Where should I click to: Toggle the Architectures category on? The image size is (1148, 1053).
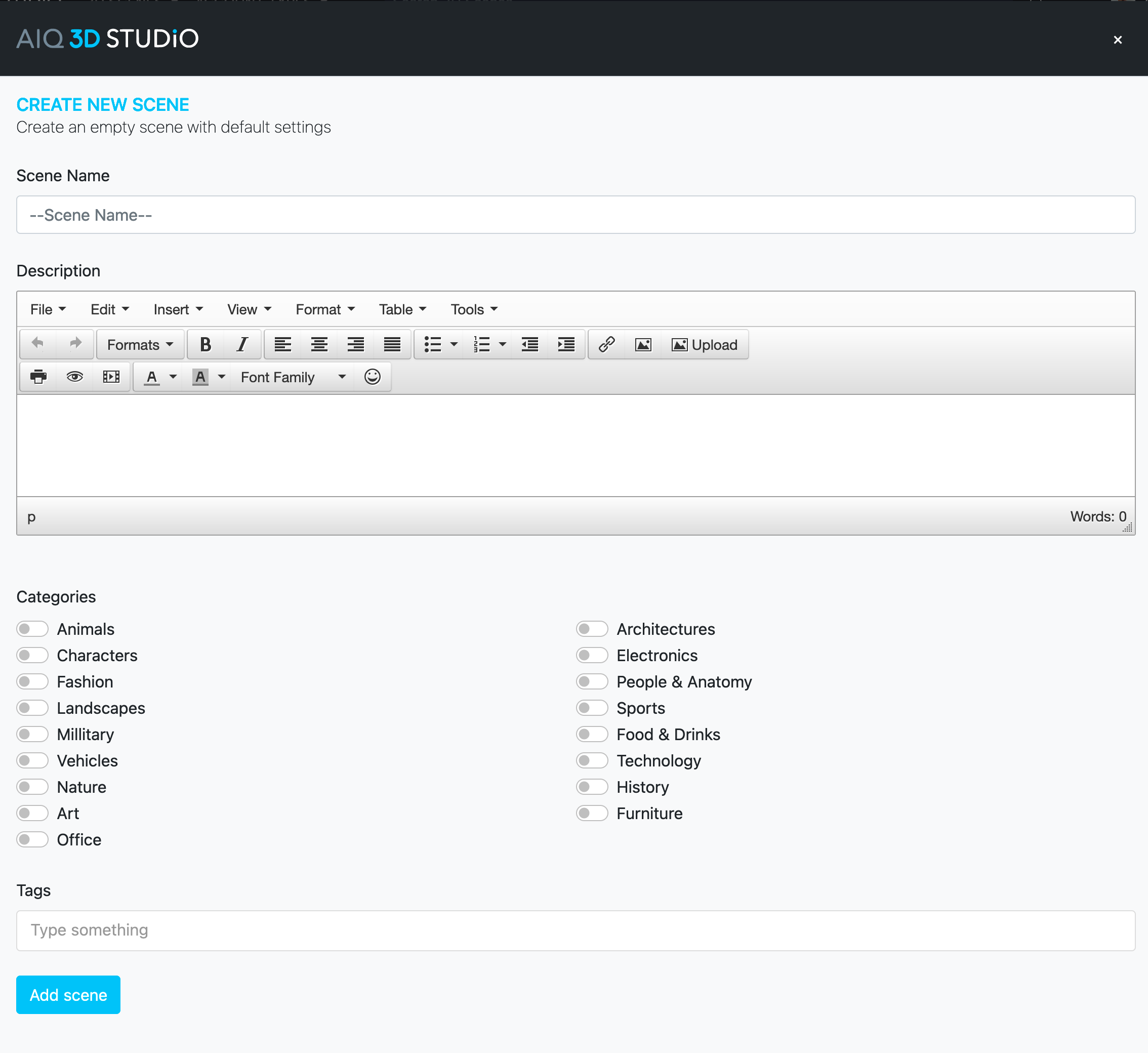click(592, 629)
